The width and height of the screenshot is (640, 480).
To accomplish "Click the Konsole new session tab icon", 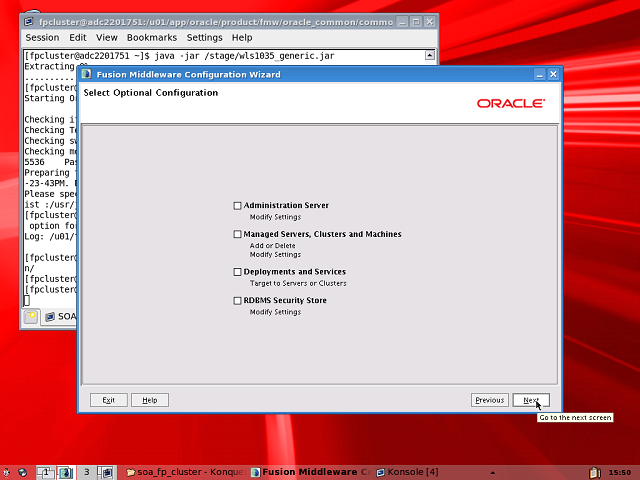I will coord(31,316).
